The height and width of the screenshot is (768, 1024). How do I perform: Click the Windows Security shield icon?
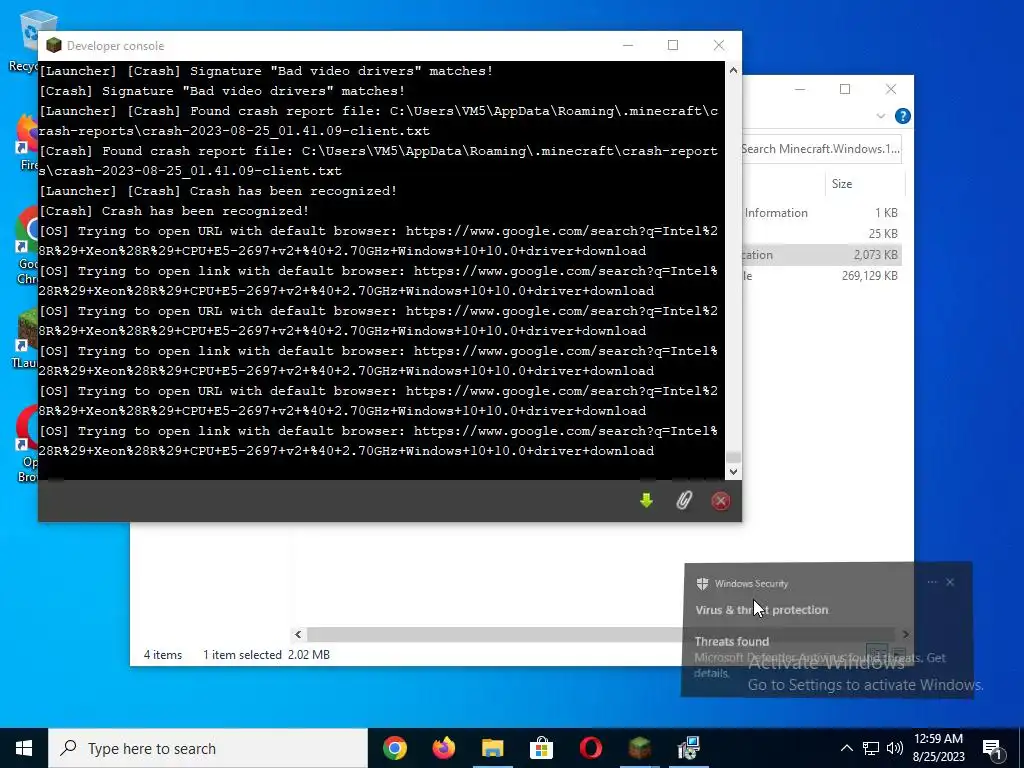(x=703, y=583)
